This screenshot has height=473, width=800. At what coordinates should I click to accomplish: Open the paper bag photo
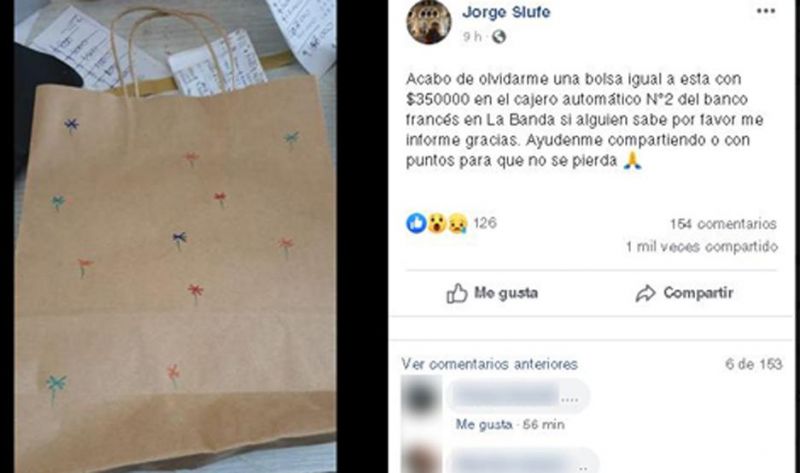click(x=176, y=236)
